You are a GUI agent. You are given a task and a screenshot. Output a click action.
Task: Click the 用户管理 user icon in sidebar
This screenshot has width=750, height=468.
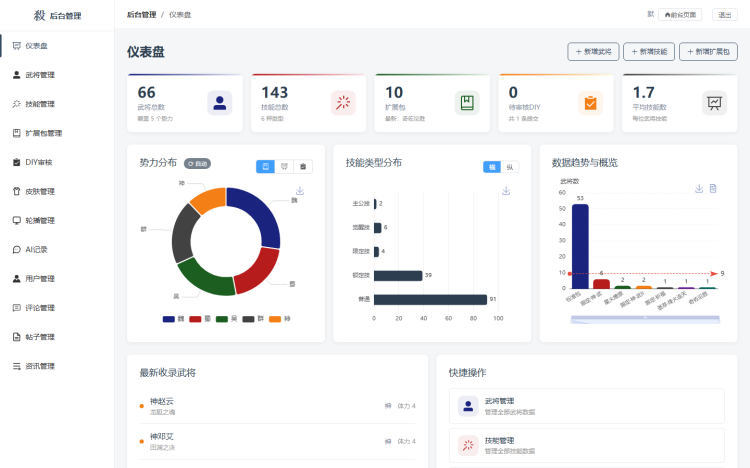coord(17,279)
